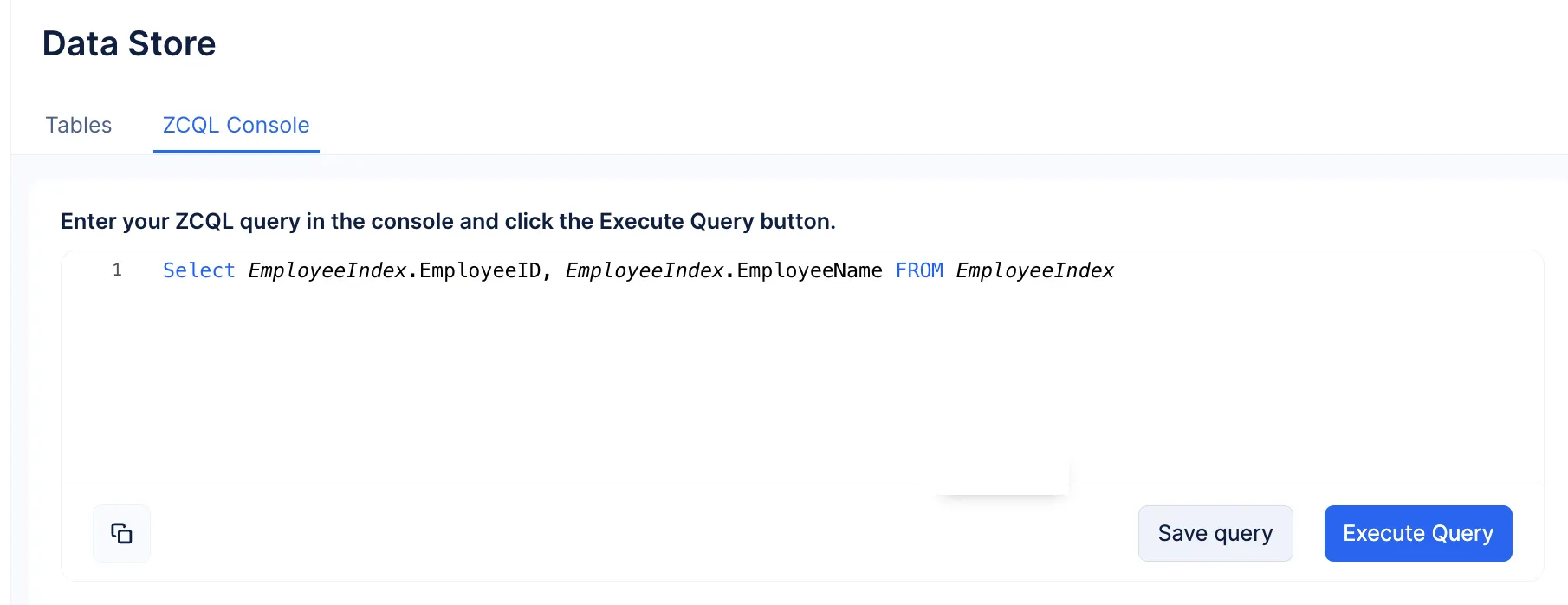Click the EmployeeName column in the query
Image resolution: width=1568 pixels, height=605 pixels.
pos(810,270)
